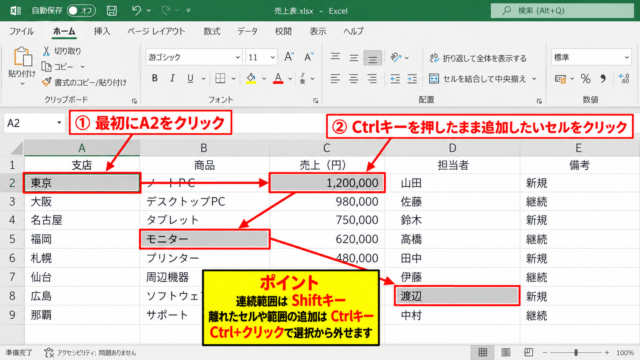Click the Align Right icon

372,78
